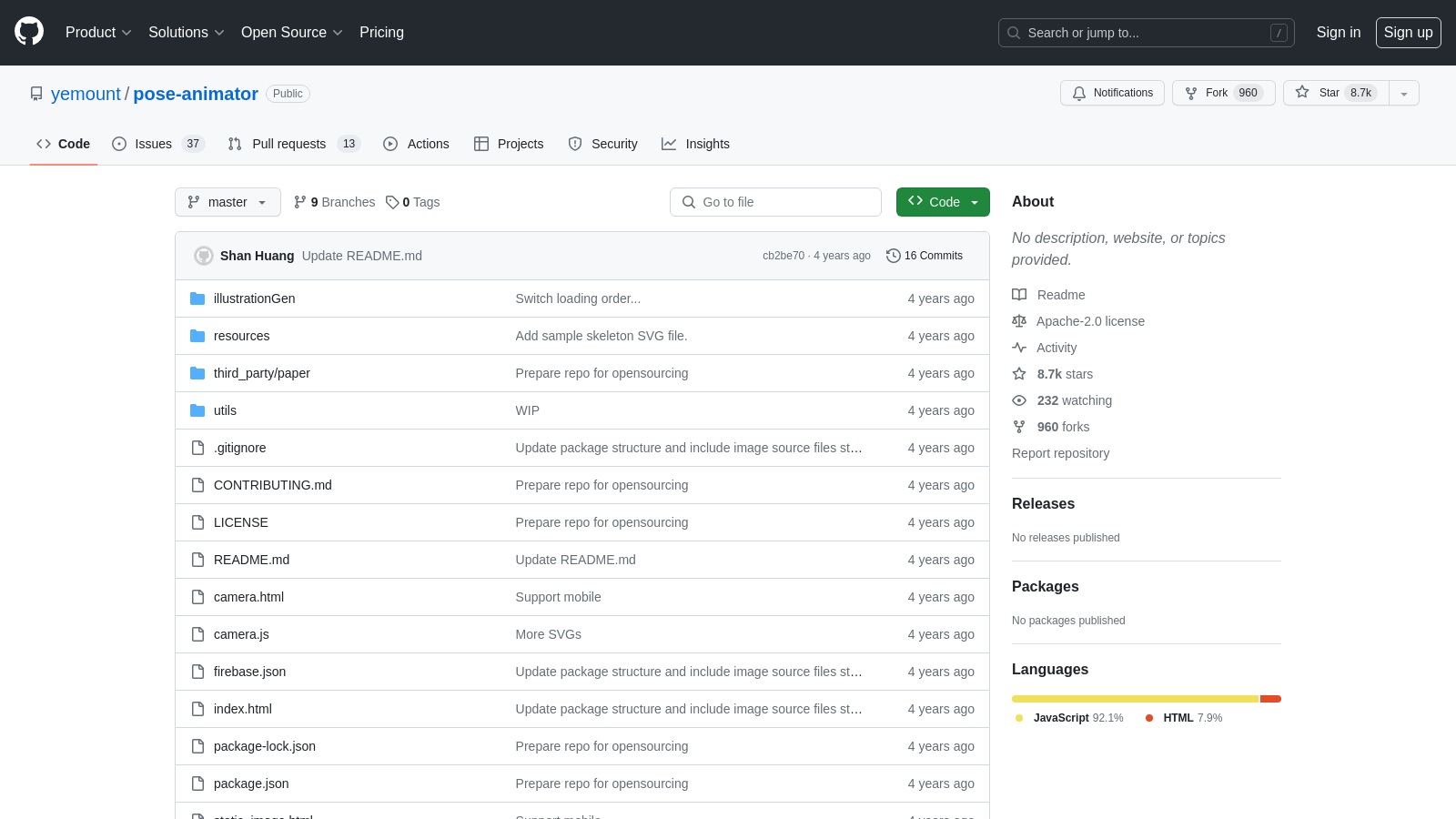Image resolution: width=1456 pixels, height=819 pixels.
Task: Open the Security tab
Action: coord(602,144)
